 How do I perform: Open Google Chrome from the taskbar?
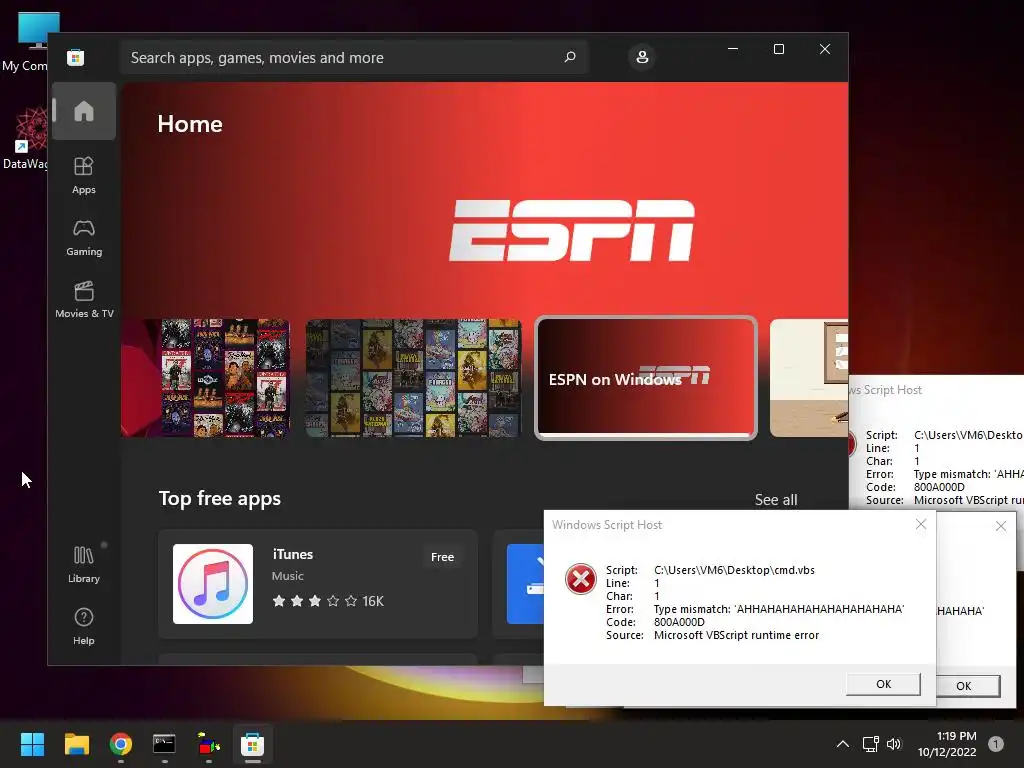click(121, 744)
